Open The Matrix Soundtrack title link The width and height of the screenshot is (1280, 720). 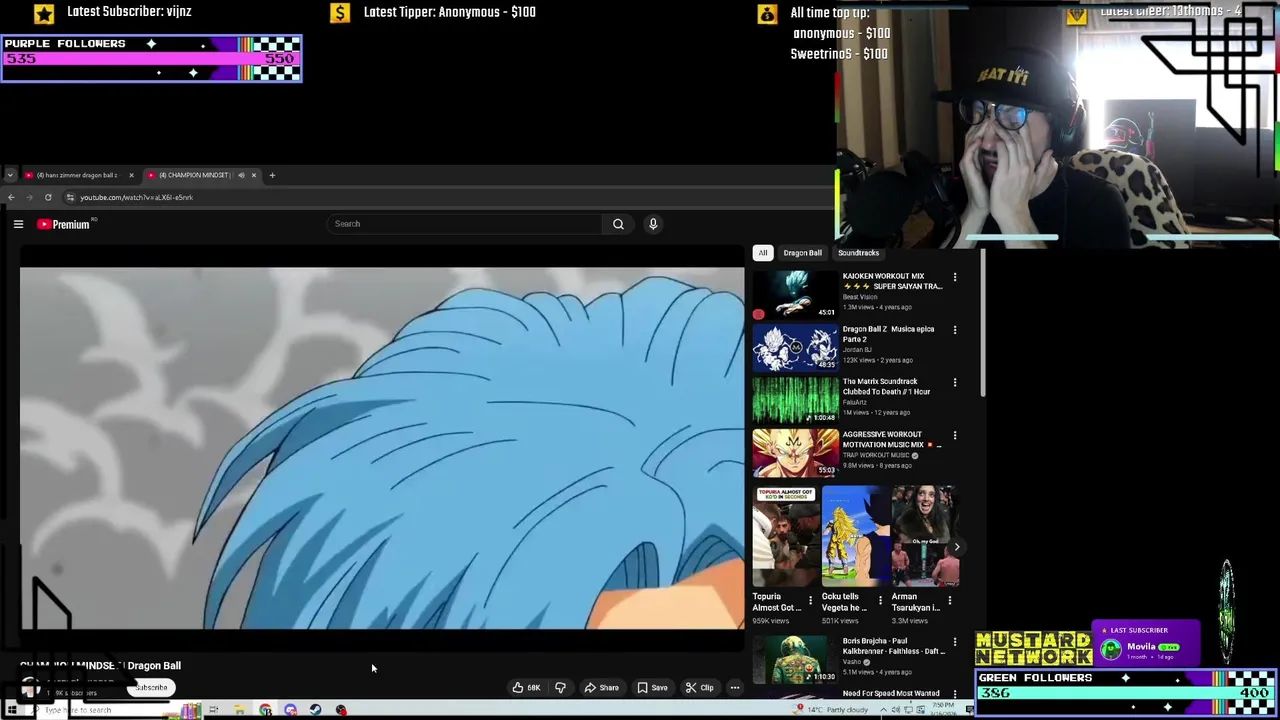(x=887, y=386)
